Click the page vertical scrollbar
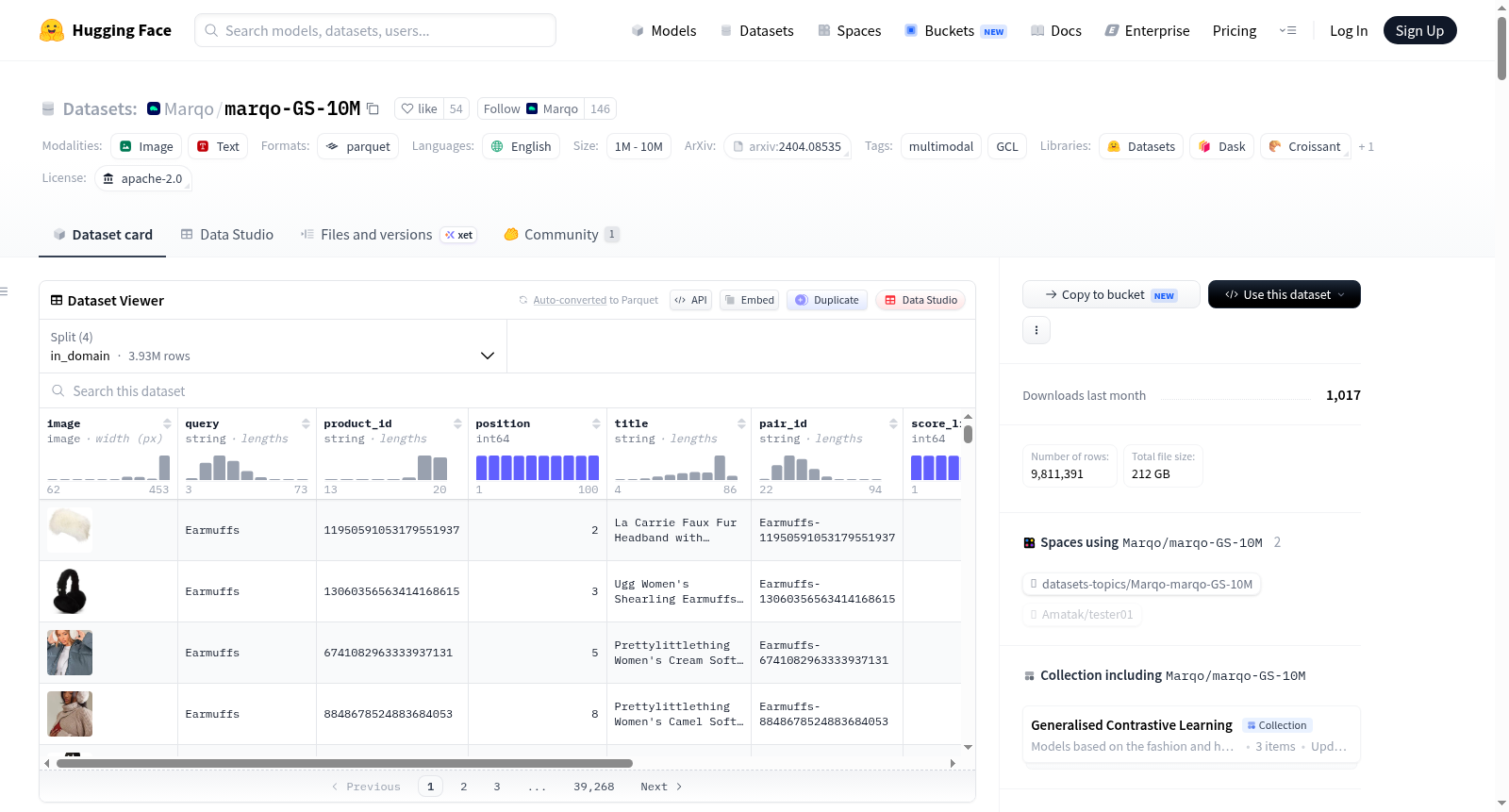 click(x=1501, y=47)
